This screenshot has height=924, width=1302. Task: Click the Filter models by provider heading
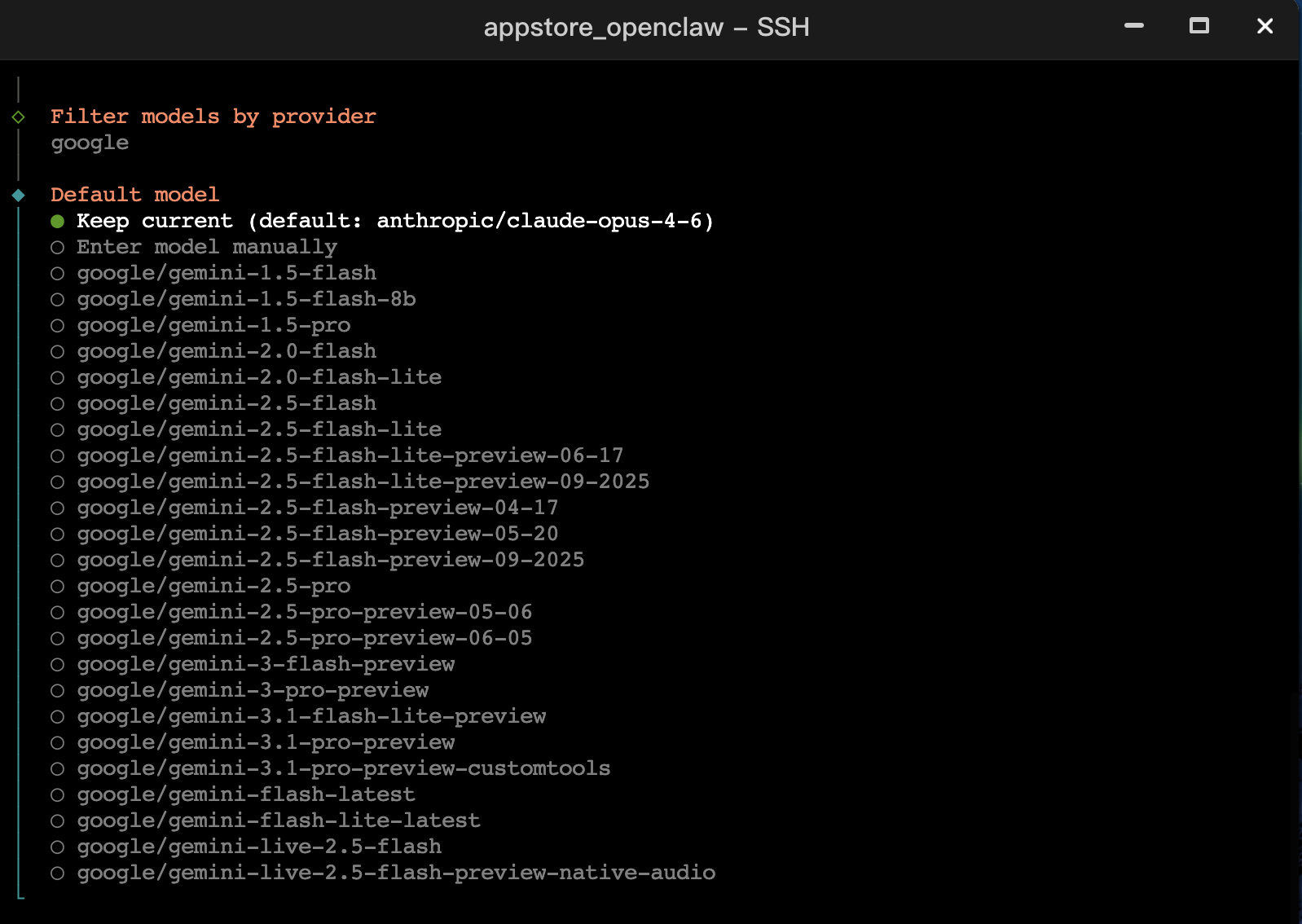tap(213, 117)
